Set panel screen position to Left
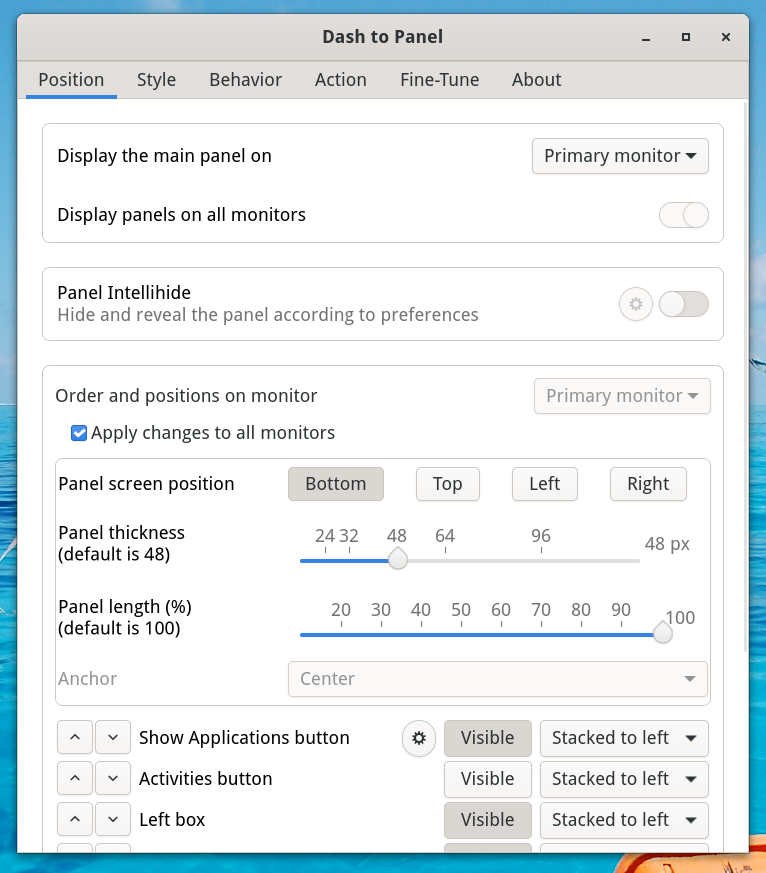This screenshot has height=873, width=766. point(544,484)
